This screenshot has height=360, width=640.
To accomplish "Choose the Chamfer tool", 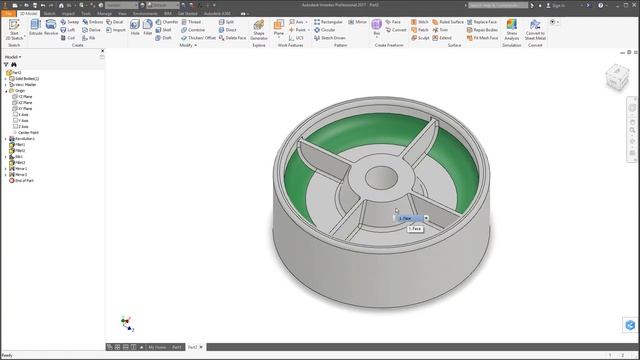I will pos(167,22).
